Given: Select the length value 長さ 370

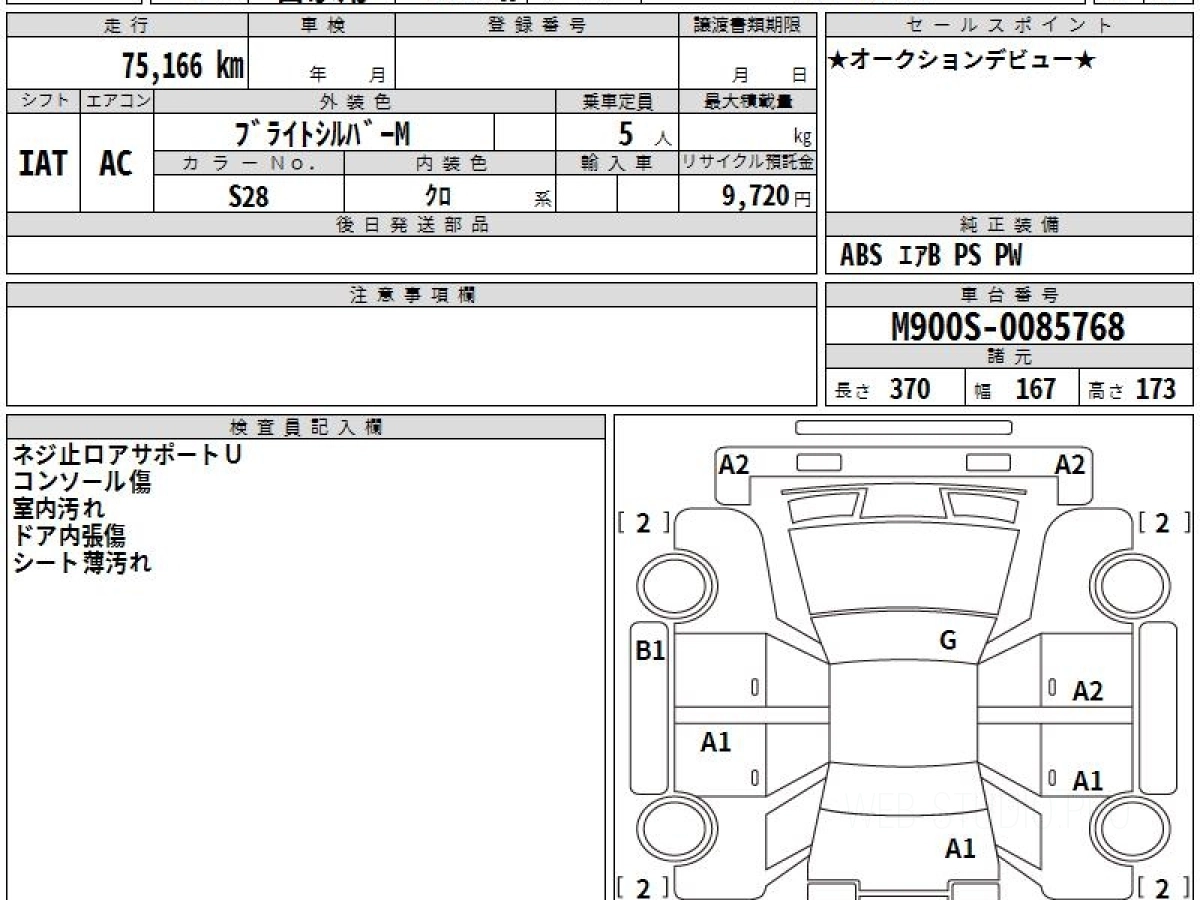Looking at the screenshot, I should [882, 389].
